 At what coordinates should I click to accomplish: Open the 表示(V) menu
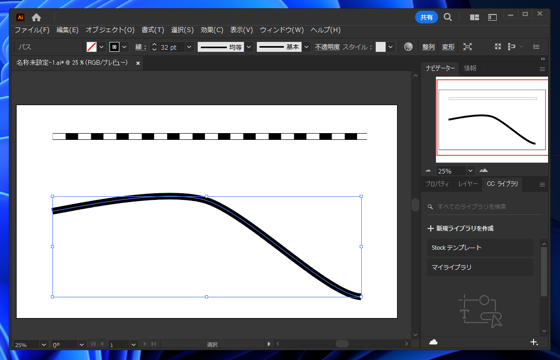(x=241, y=30)
